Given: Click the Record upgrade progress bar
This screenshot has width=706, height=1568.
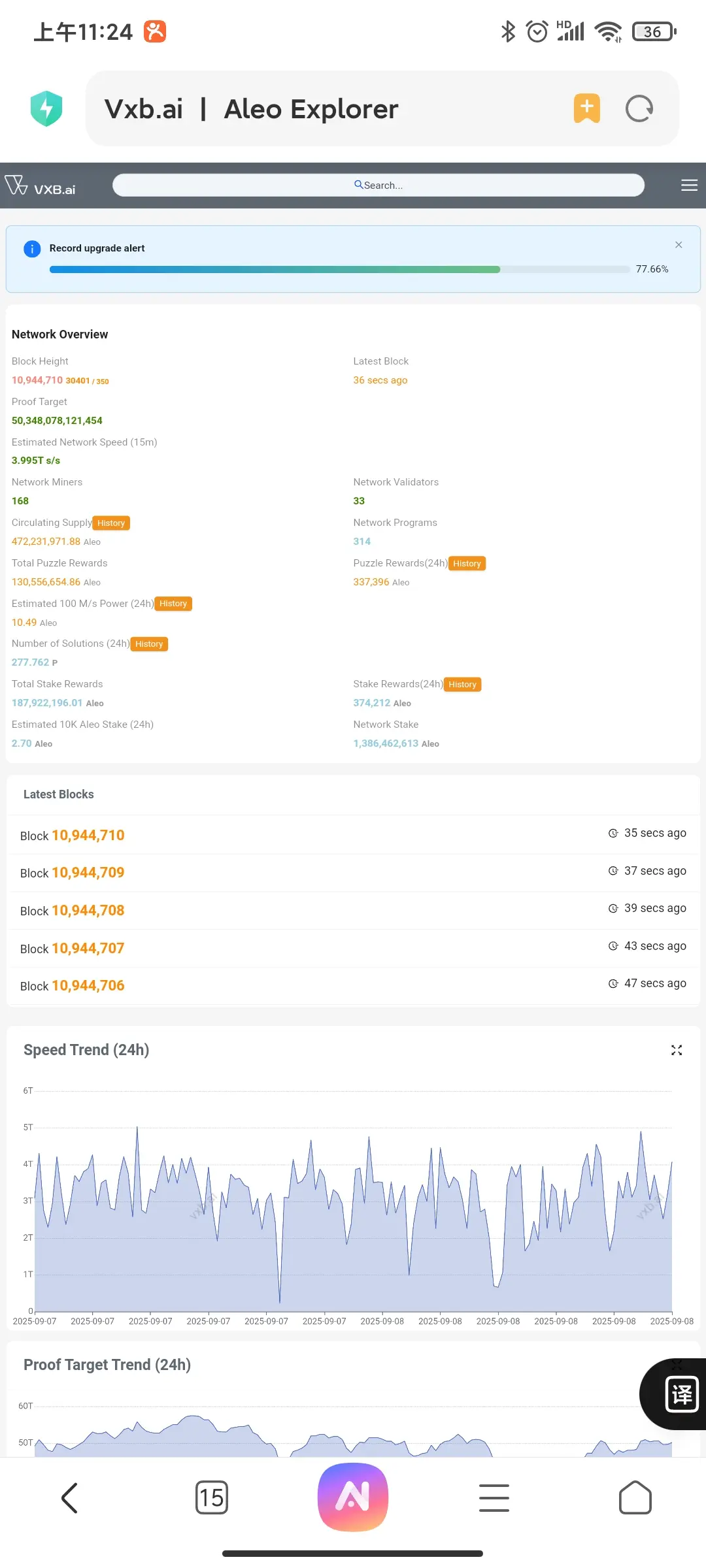Looking at the screenshot, I should (x=340, y=269).
